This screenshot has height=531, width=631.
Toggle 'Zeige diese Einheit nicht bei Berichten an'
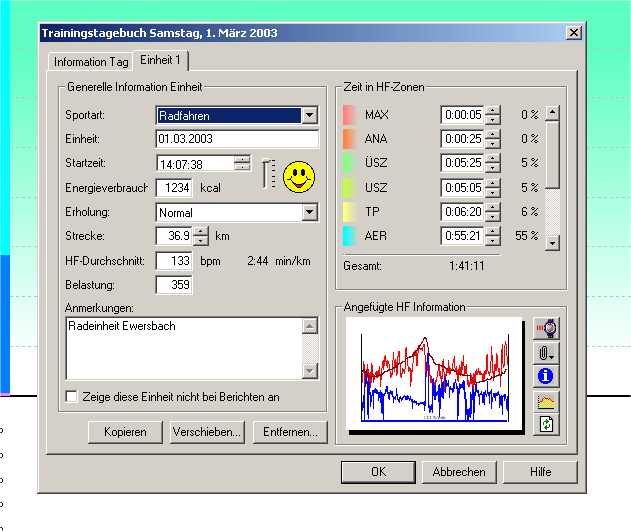[x=71, y=397]
